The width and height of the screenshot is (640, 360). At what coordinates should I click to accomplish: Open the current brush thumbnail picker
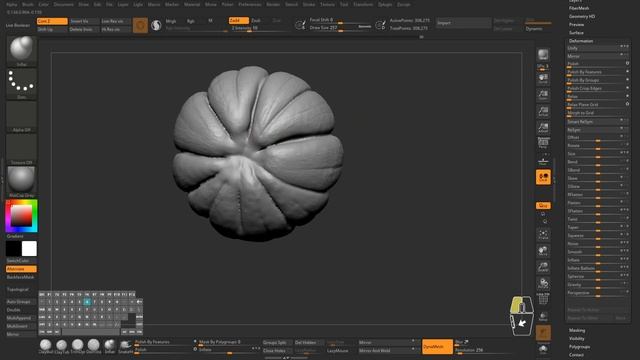[22, 51]
